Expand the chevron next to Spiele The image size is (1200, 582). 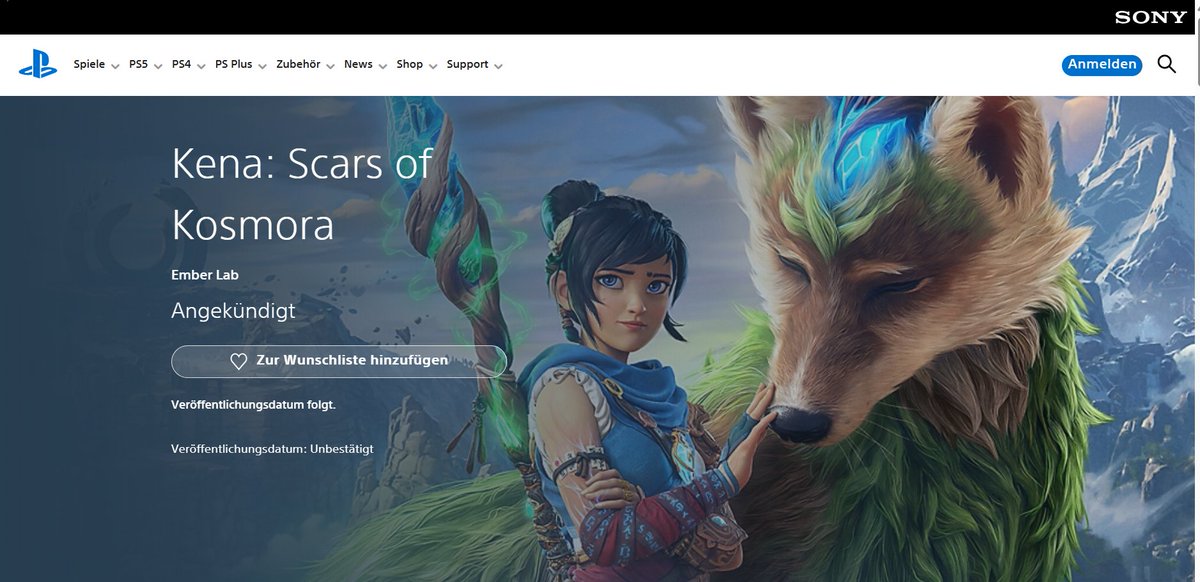tap(115, 66)
